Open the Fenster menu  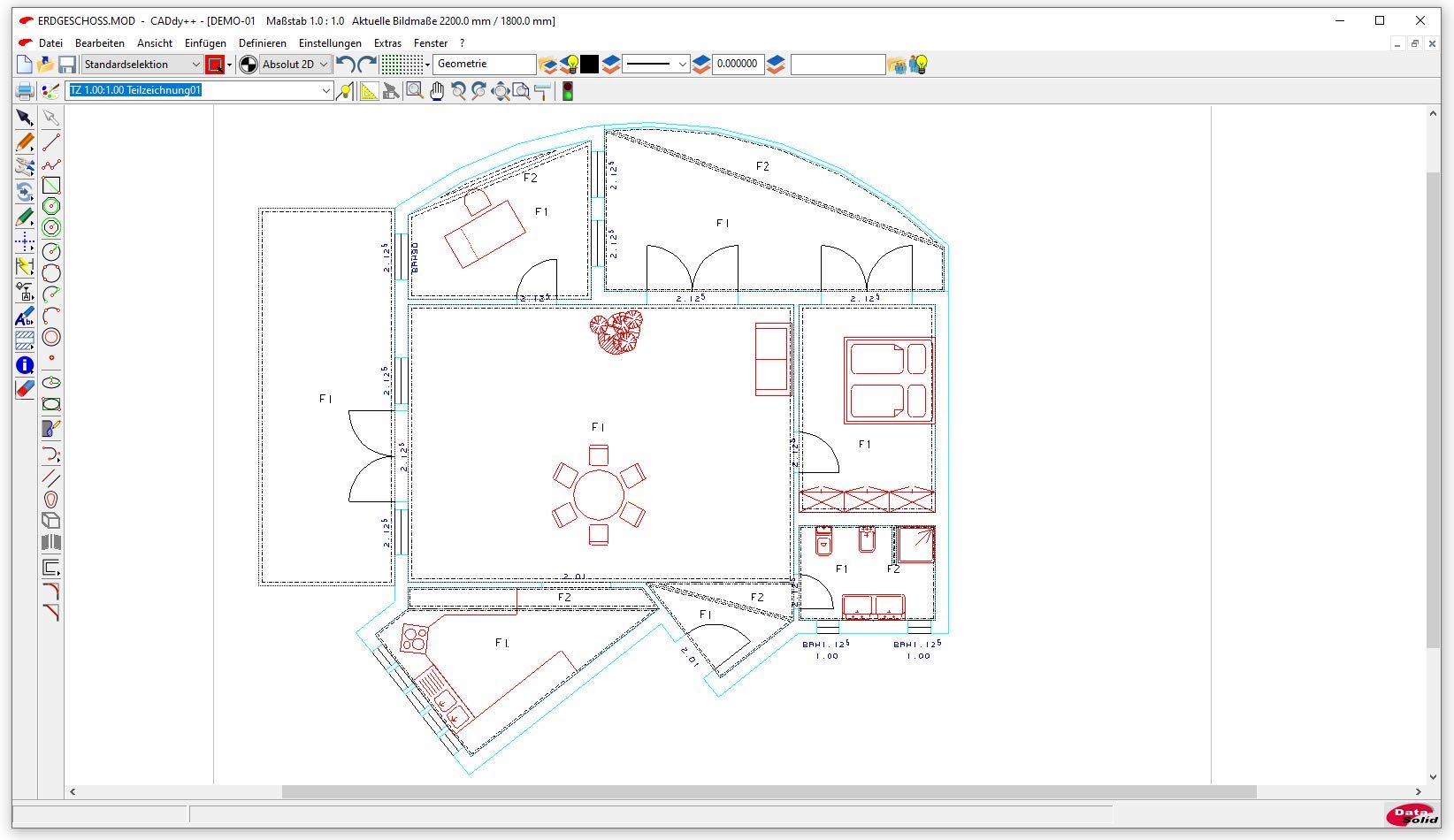431,42
